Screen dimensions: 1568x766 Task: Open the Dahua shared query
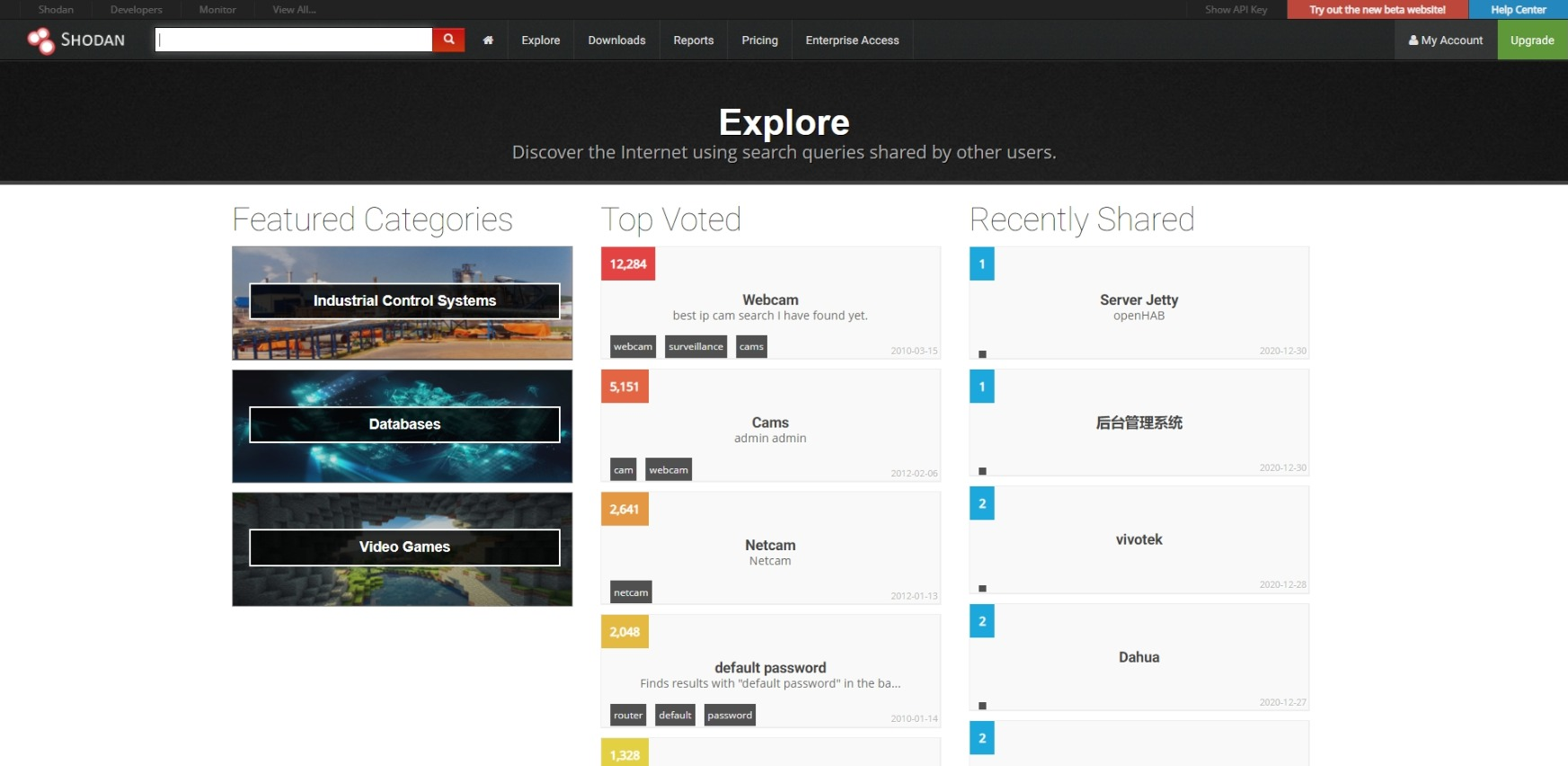[1138, 657]
